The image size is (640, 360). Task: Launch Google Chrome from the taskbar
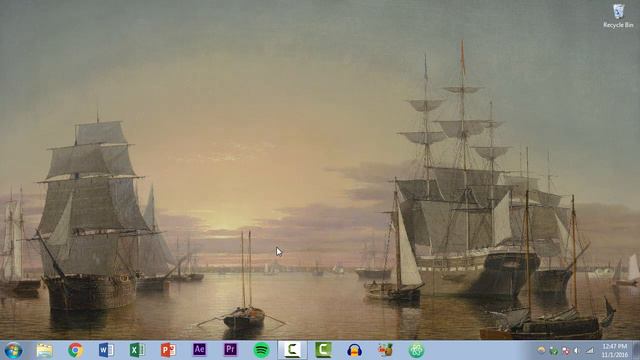[x=76, y=350]
